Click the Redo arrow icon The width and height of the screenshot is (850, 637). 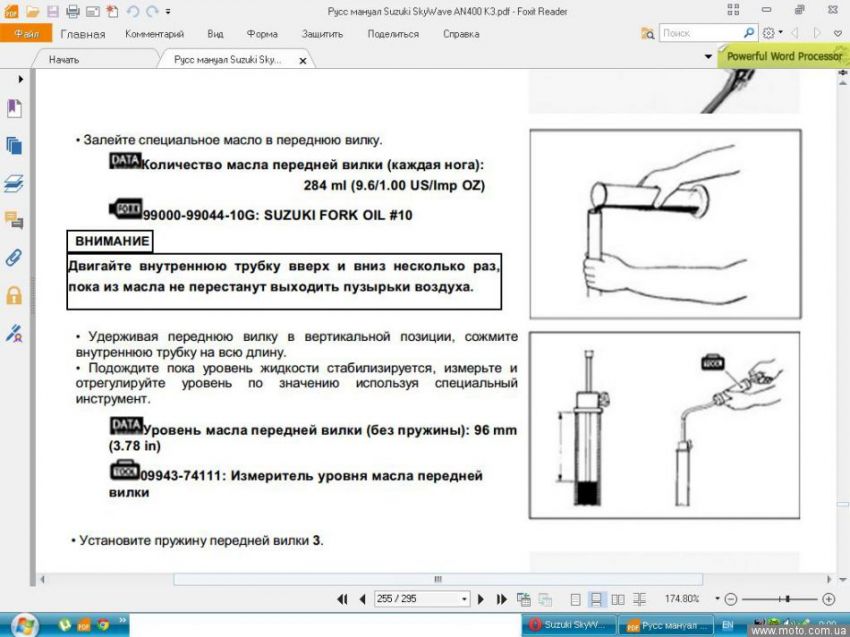click(x=152, y=11)
